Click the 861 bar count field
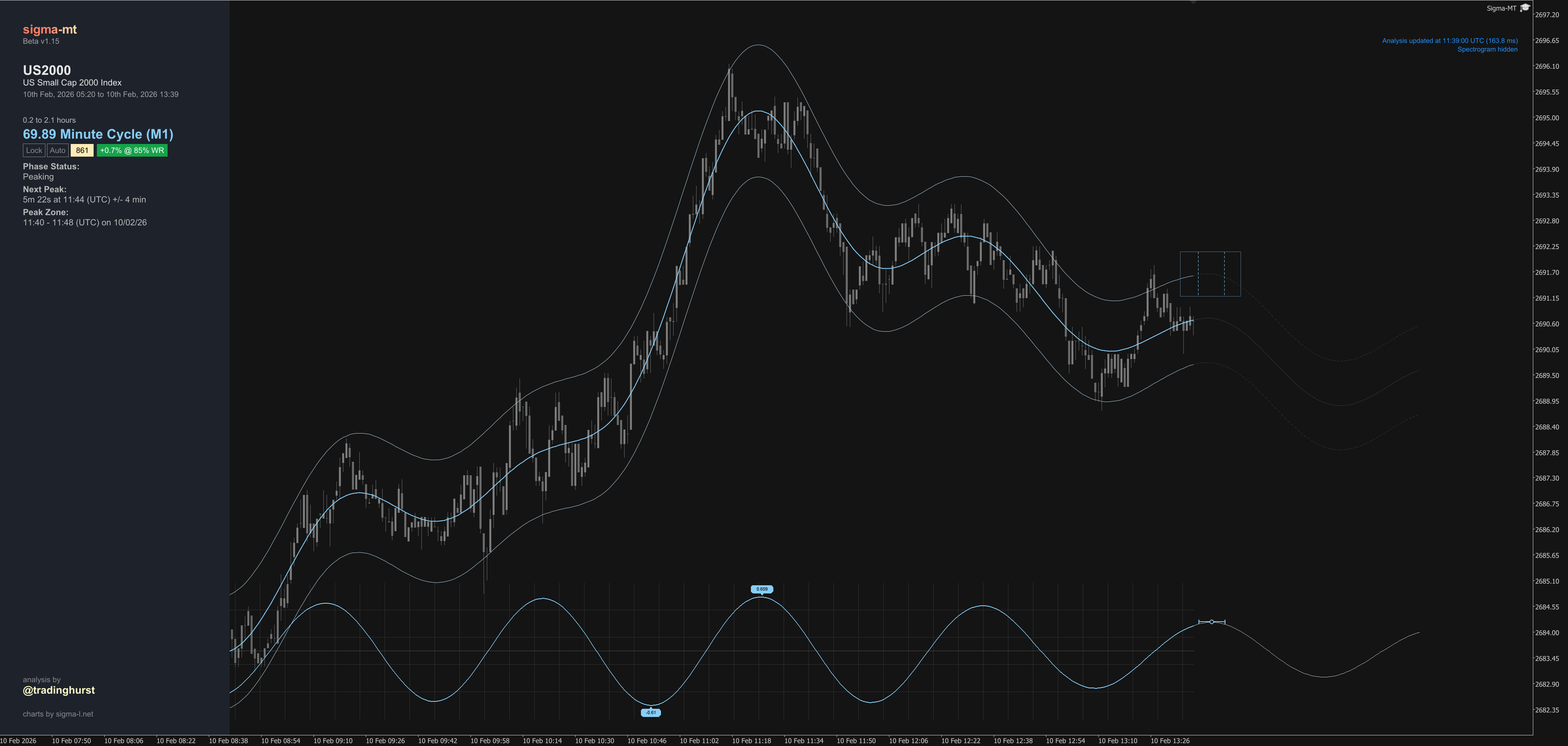The image size is (1568, 746). click(x=82, y=151)
